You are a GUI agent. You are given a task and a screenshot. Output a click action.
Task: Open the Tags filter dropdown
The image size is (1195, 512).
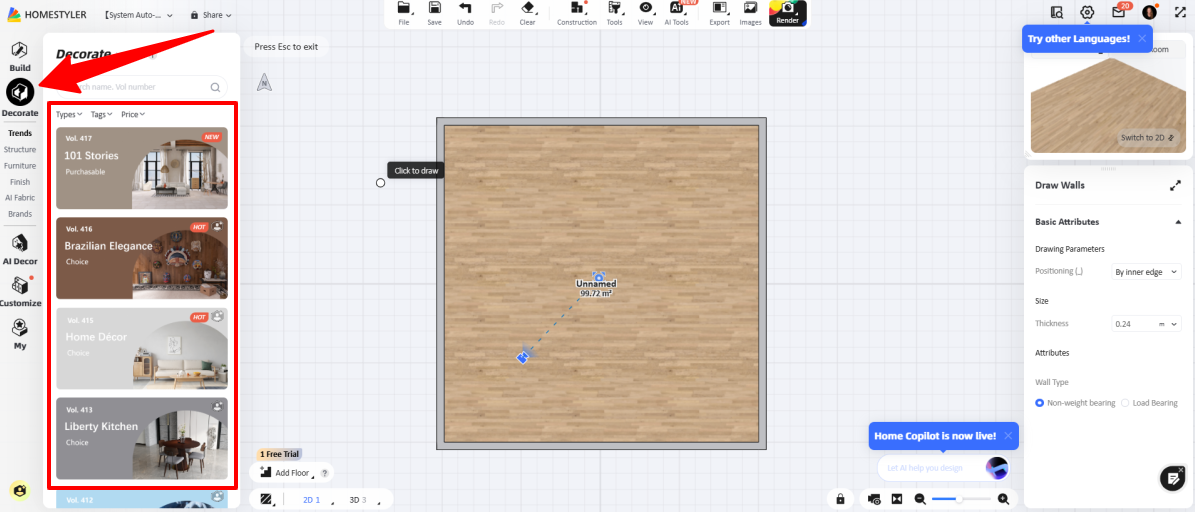pos(101,114)
